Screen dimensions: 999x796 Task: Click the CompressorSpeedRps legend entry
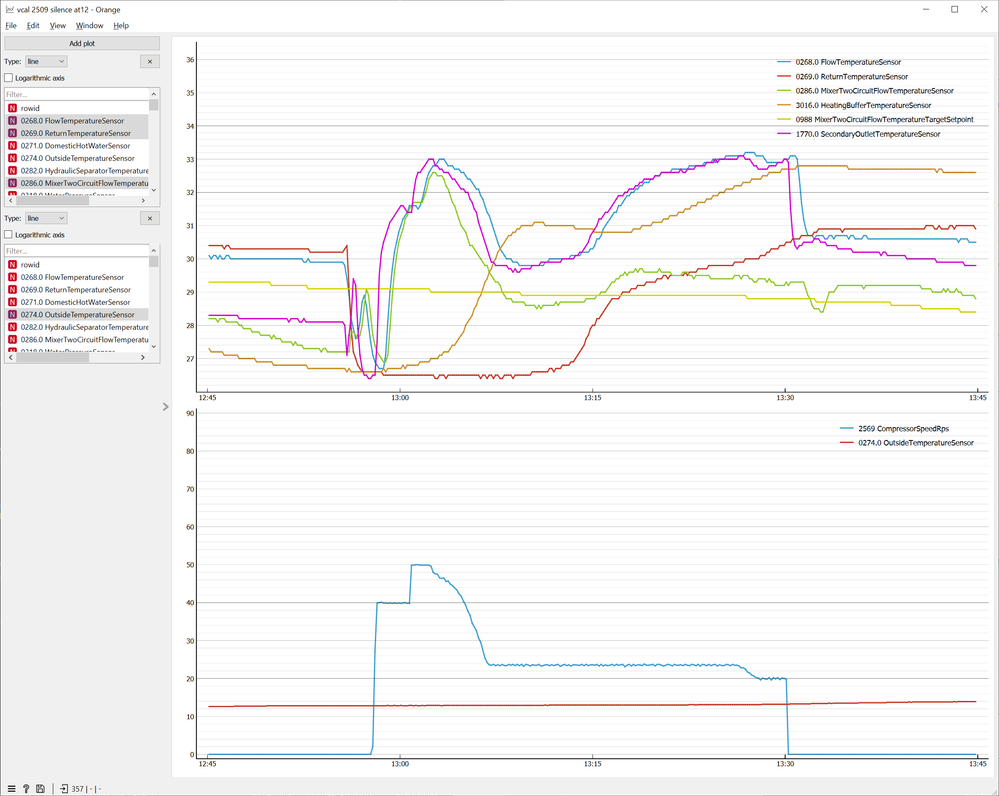point(901,428)
